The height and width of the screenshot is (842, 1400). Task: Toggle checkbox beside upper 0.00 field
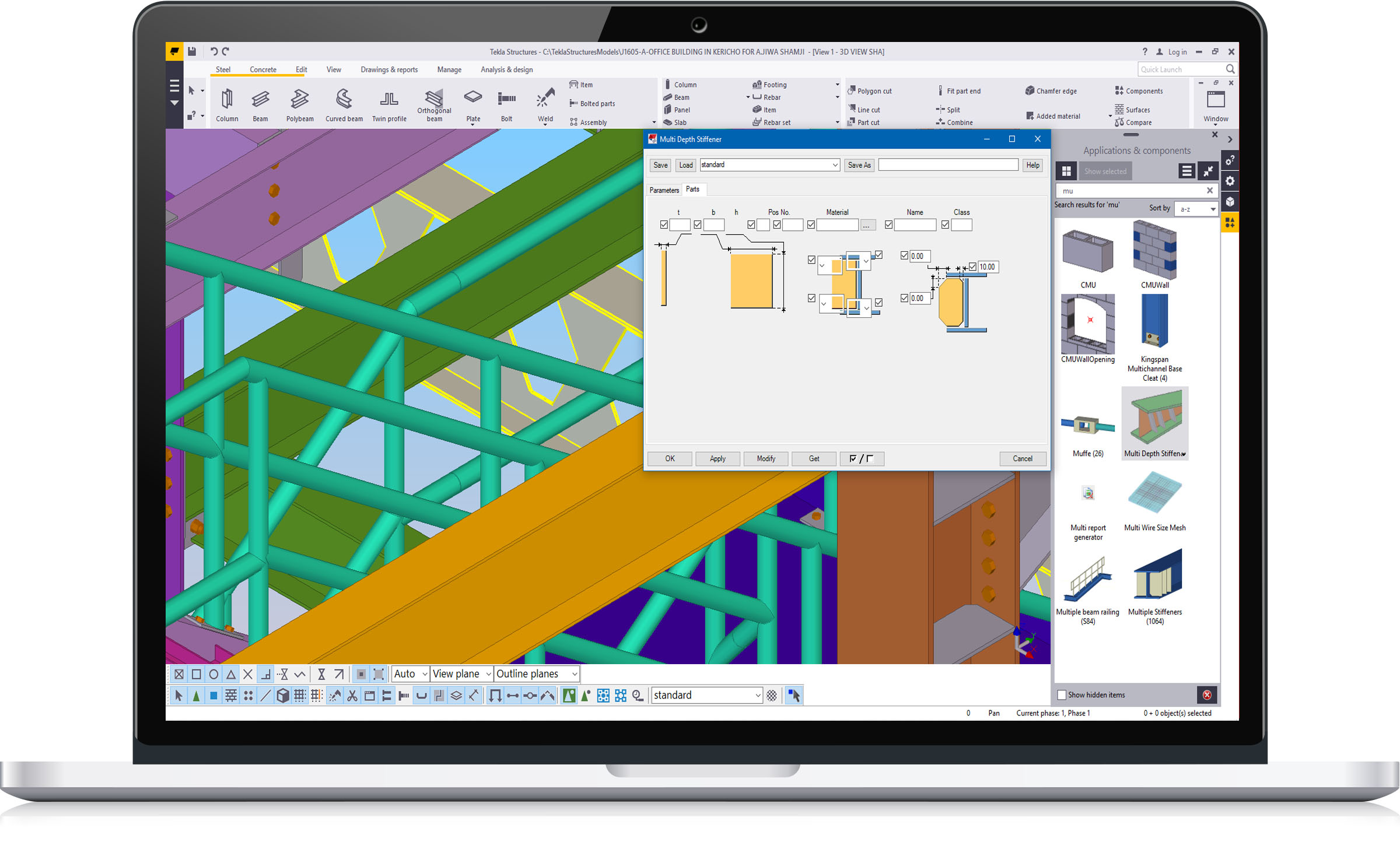coord(904,255)
